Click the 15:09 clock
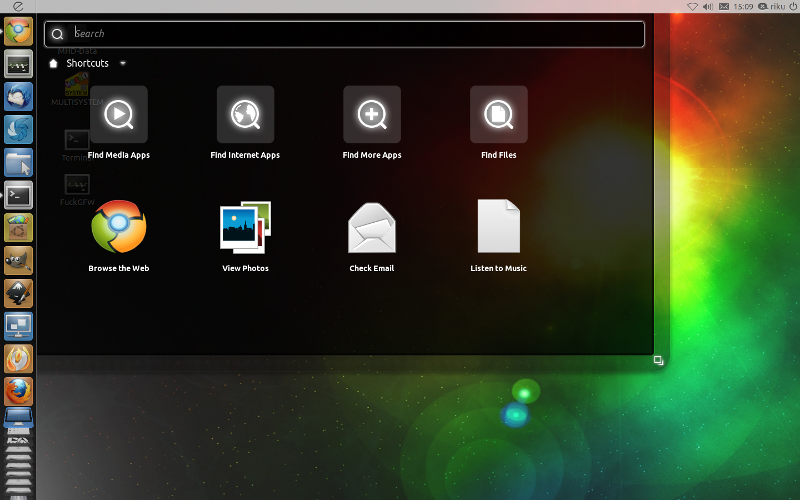800x500 pixels. pos(743,7)
